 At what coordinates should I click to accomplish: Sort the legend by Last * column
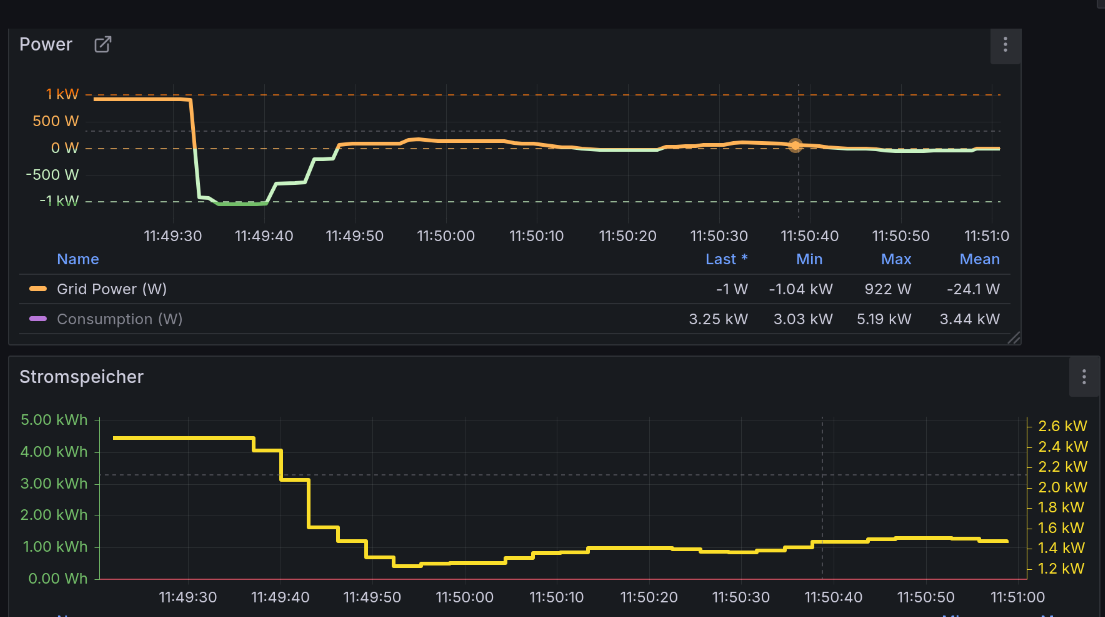726,259
